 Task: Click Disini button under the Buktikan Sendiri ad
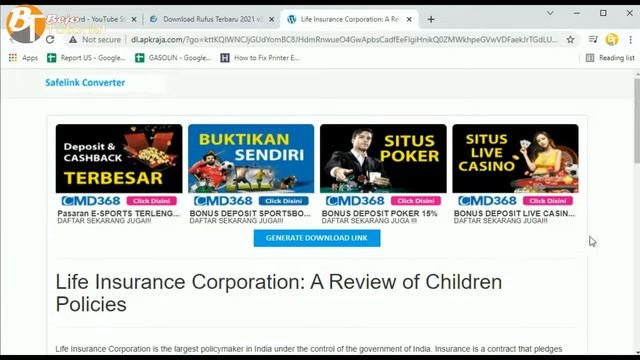(x=284, y=201)
